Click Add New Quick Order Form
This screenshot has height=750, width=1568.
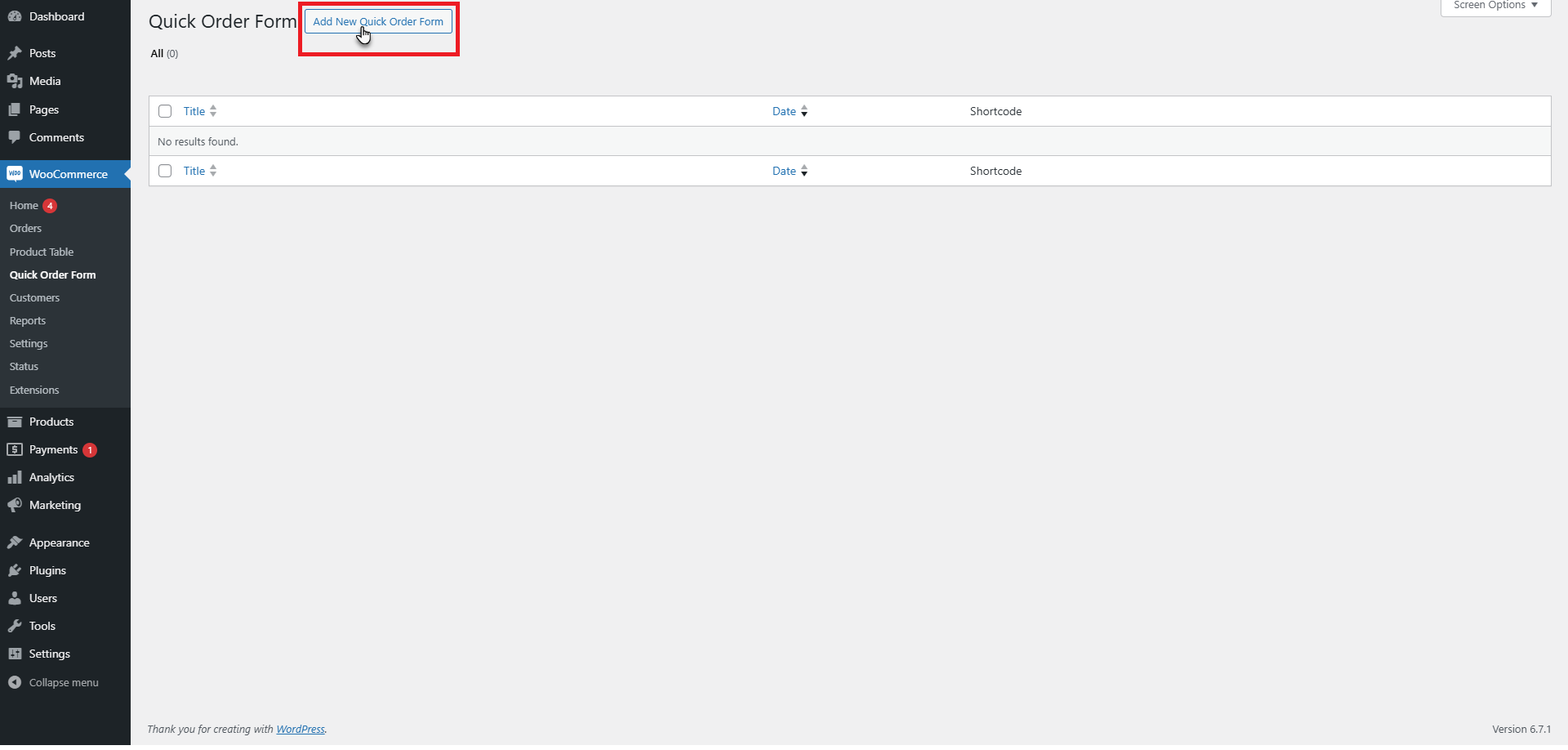(x=377, y=21)
